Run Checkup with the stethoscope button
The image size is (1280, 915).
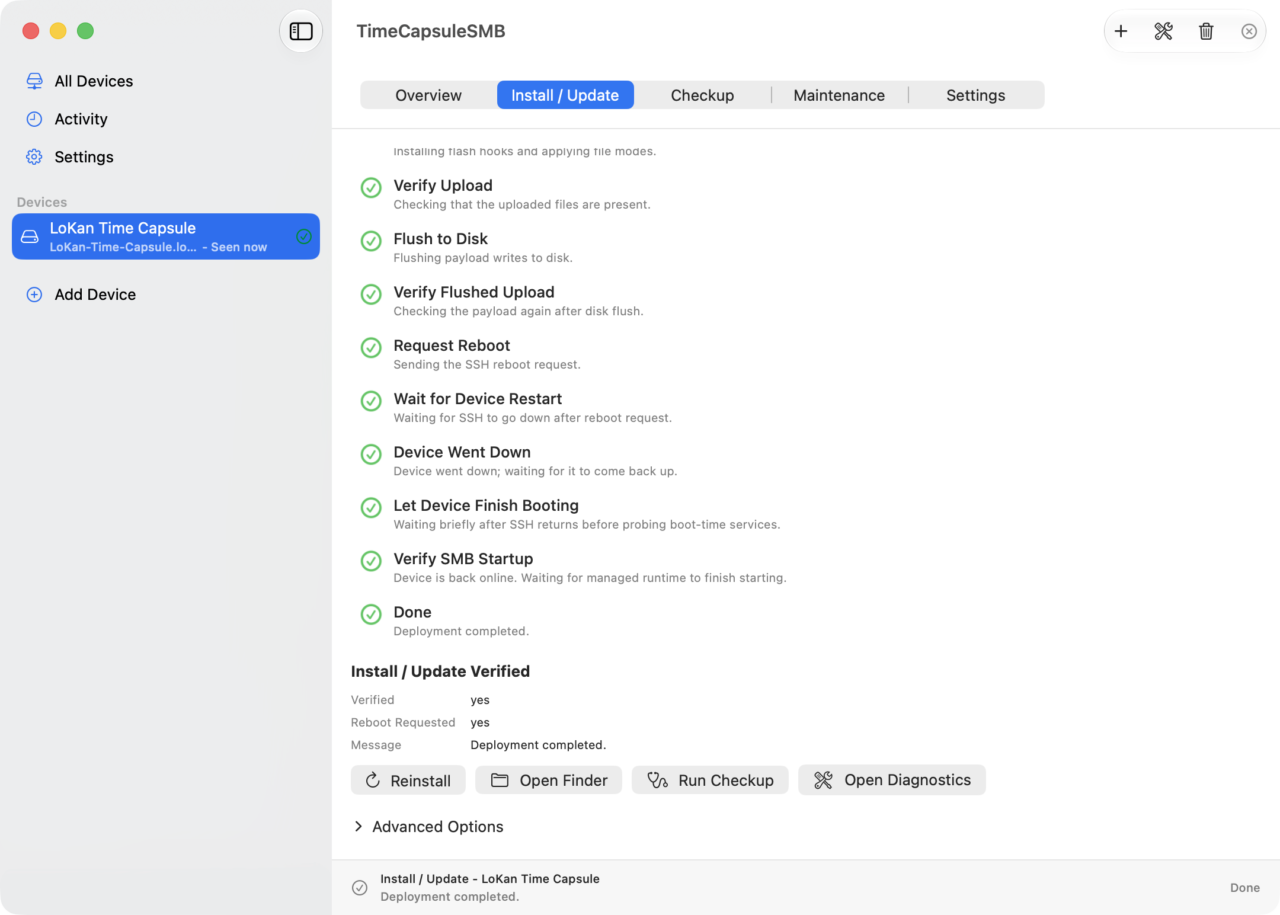(x=710, y=780)
